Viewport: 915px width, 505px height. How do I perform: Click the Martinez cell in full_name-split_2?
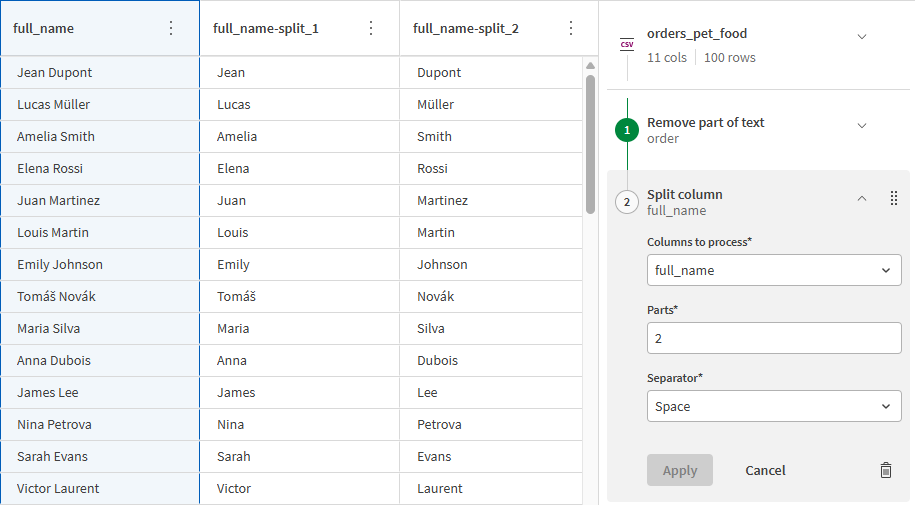tap(490, 200)
